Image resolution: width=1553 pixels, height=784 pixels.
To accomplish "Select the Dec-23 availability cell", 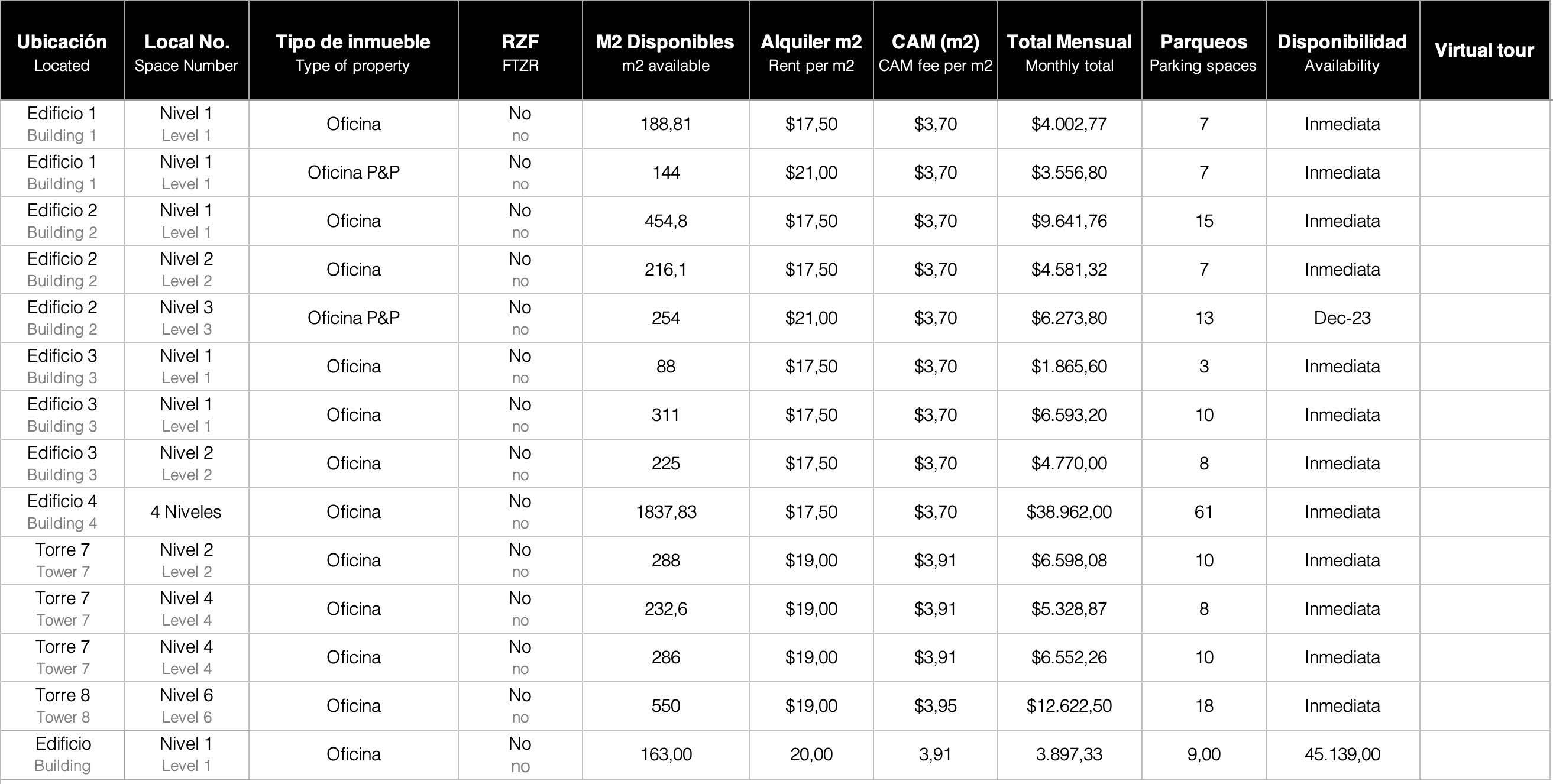I will [1342, 318].
